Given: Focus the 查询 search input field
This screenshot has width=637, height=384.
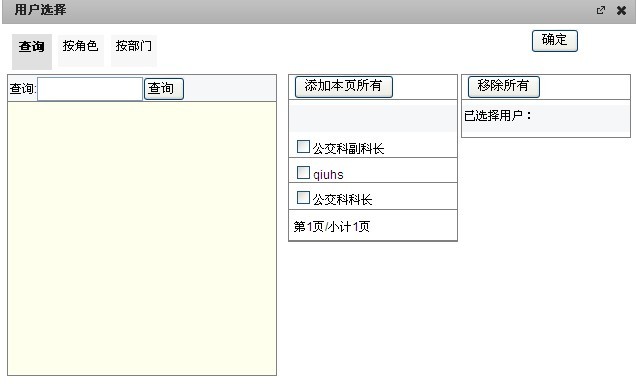Looking at the screenshot, I should 90,89.
